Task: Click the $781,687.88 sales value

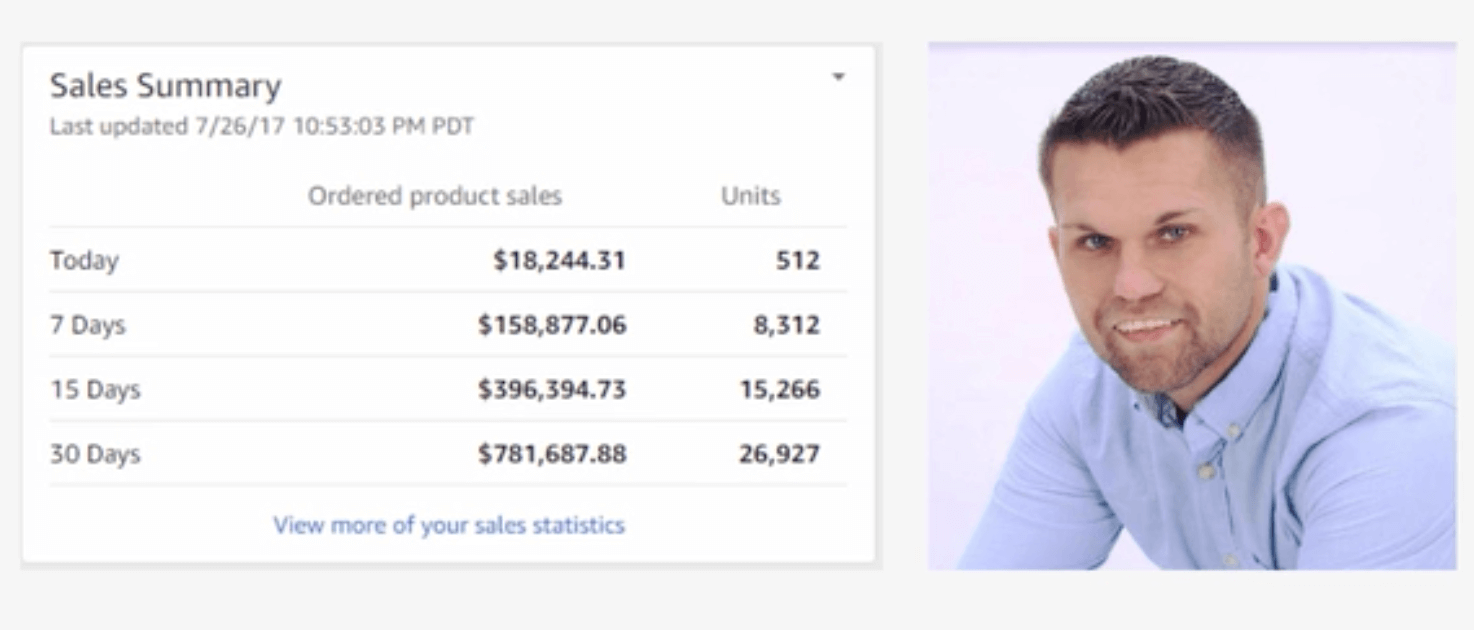Action: click(x=552, y=454)
